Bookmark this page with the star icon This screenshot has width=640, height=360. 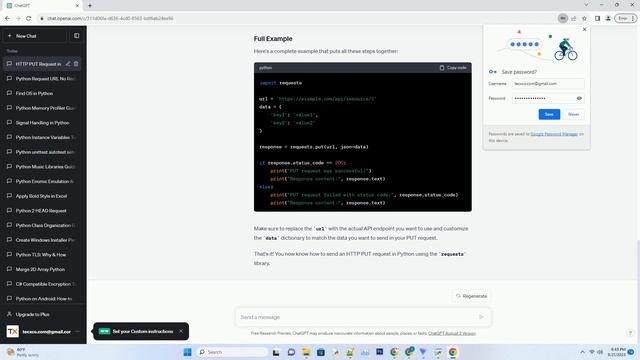(584, 18)
